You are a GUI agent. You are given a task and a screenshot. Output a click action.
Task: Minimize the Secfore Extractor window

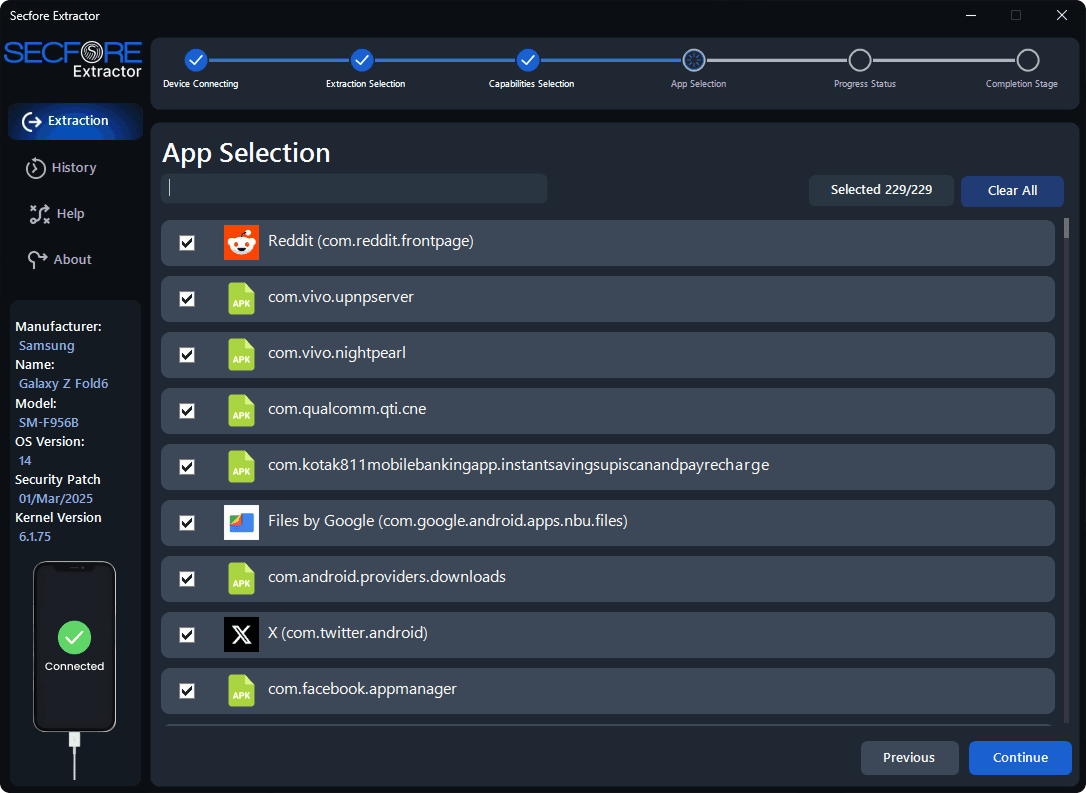[x=971, y=15]
